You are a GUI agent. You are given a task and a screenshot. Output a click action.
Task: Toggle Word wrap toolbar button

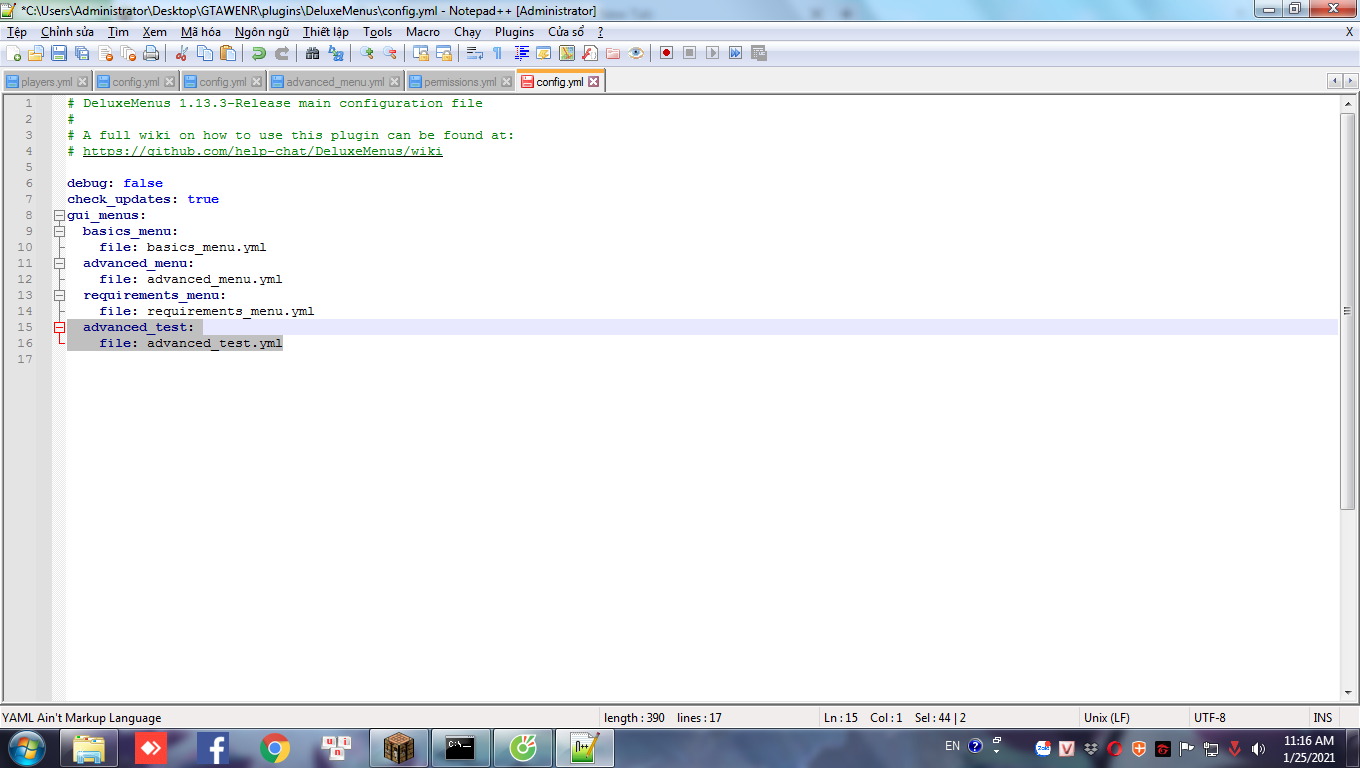(x=474, y=53)
